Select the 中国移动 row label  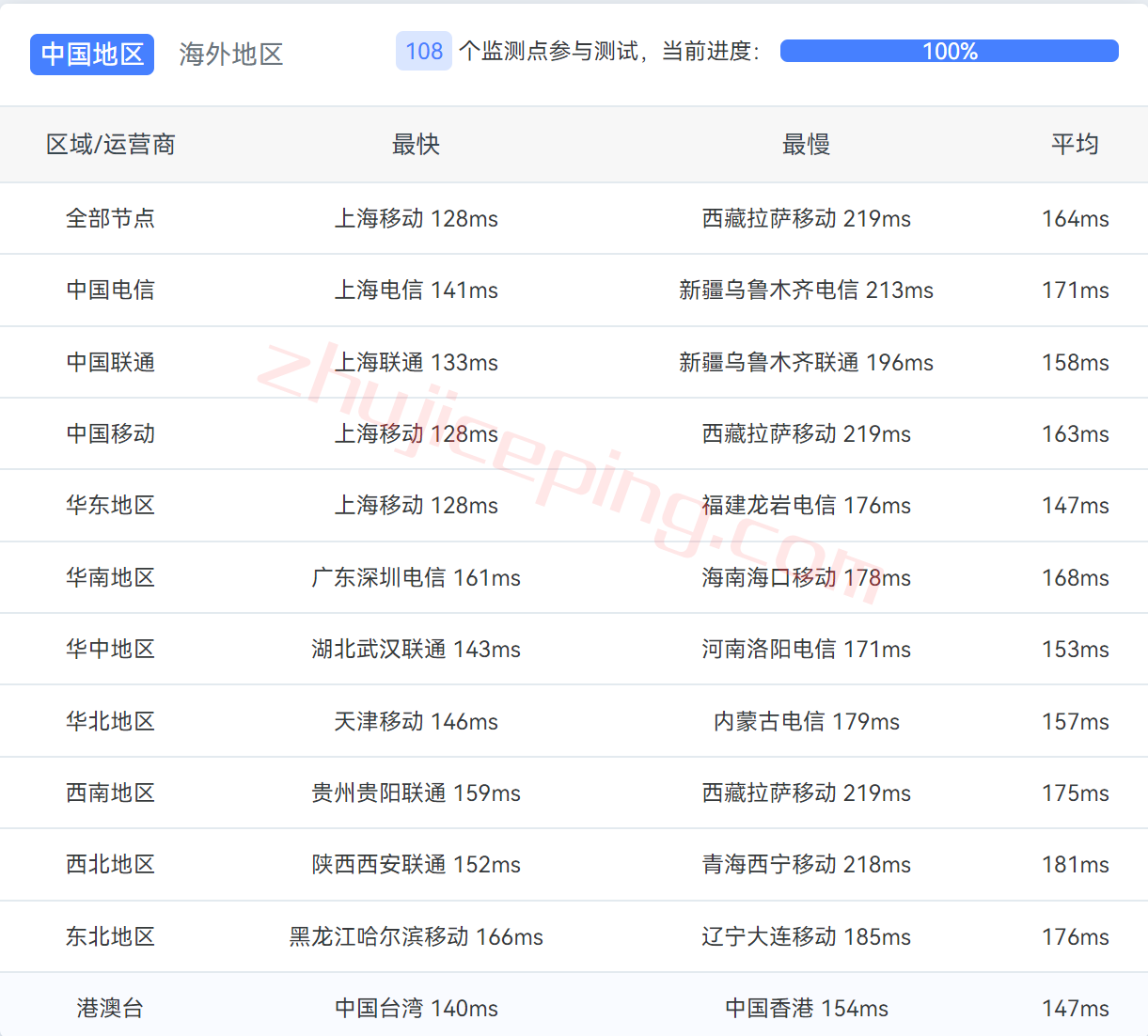pyautogui.click(x=111, y=433)
